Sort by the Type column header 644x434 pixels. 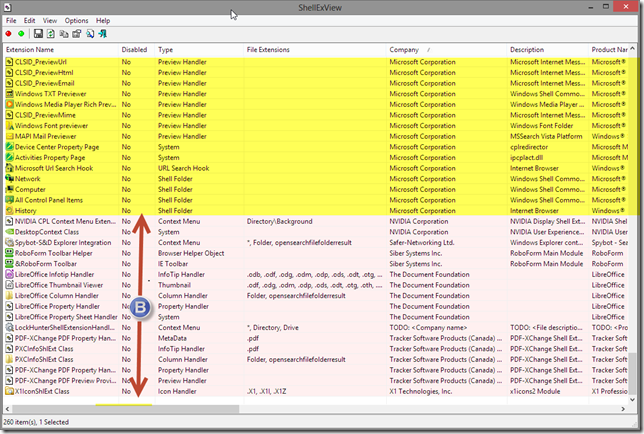[199, 50]
